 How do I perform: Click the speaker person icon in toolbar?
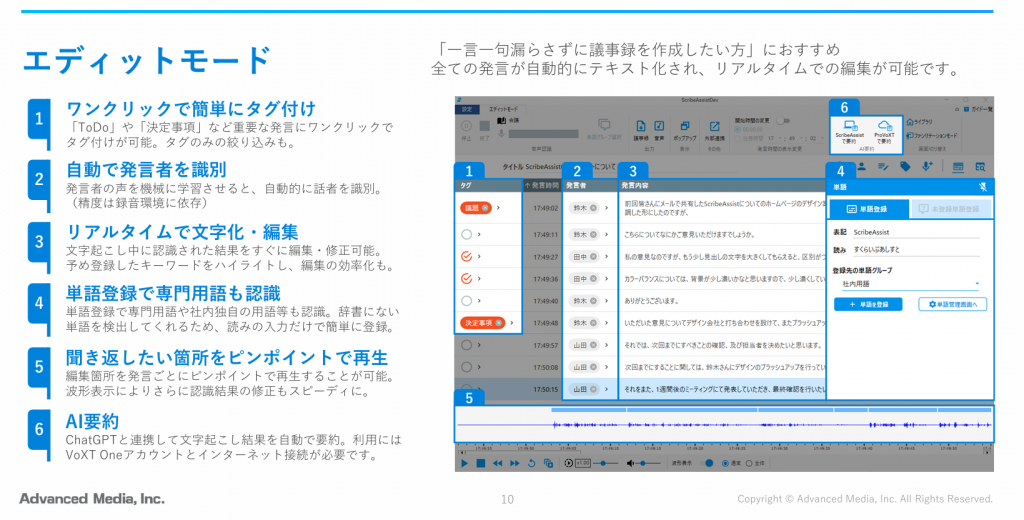click(x=862, y=167)
